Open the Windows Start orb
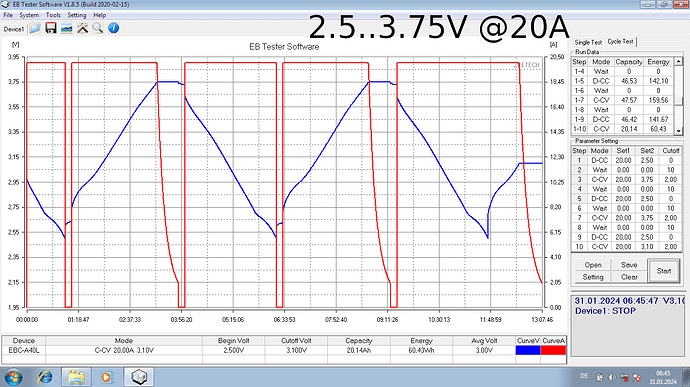 pos(14,377)
